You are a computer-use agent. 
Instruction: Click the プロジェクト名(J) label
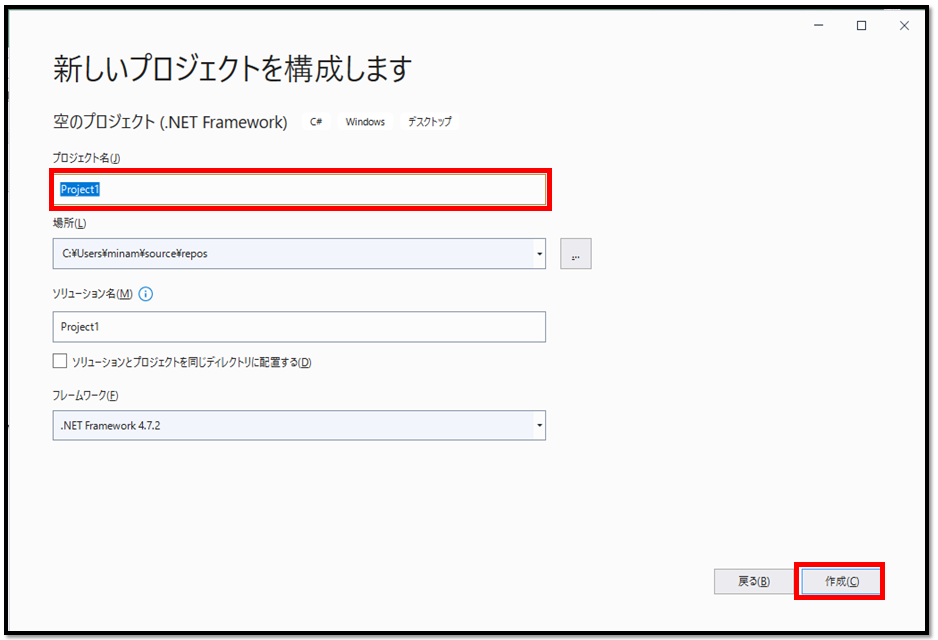86,158
